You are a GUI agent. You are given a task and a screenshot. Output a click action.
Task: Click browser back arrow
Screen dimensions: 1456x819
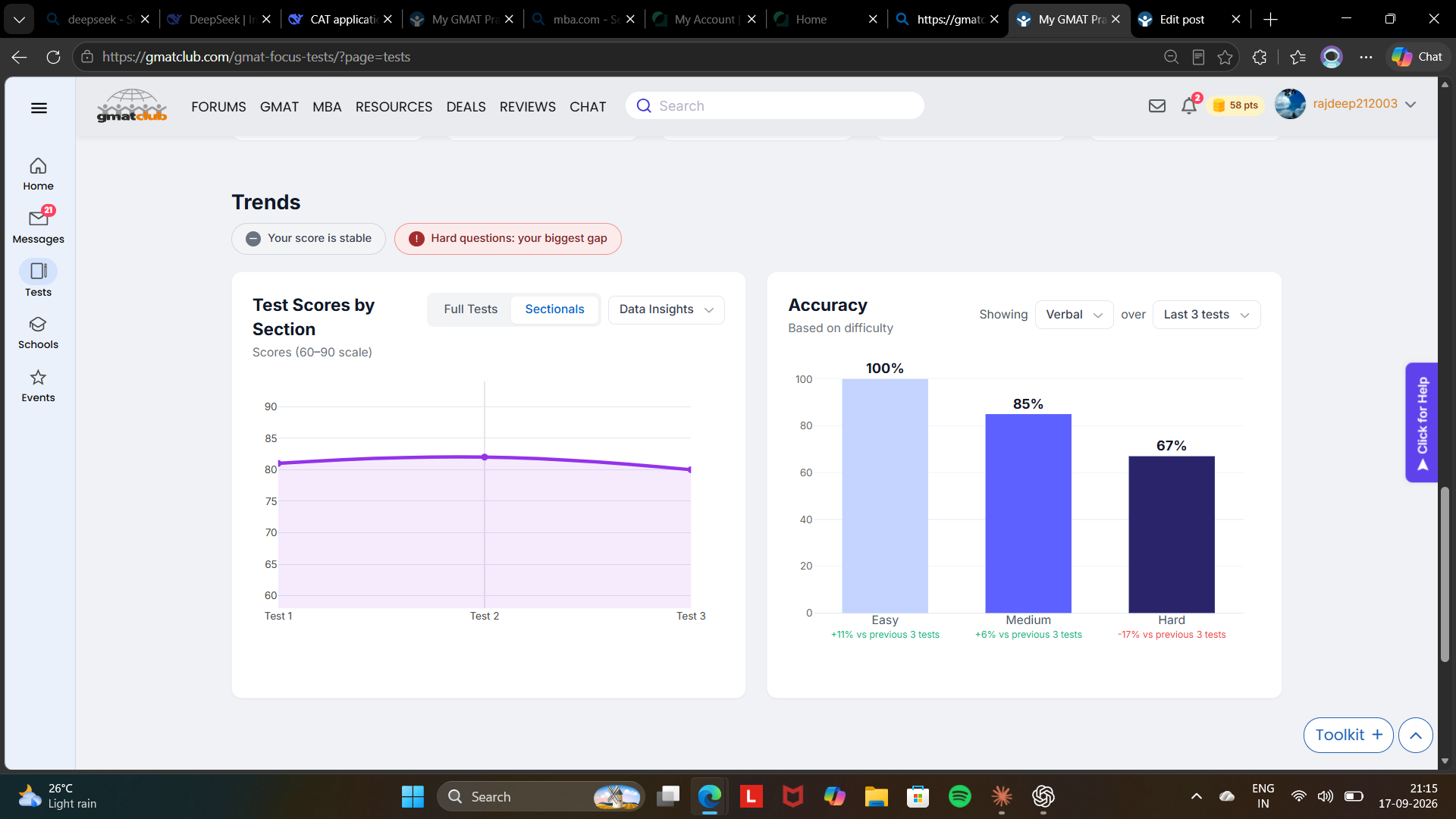[x=20, y=57]
